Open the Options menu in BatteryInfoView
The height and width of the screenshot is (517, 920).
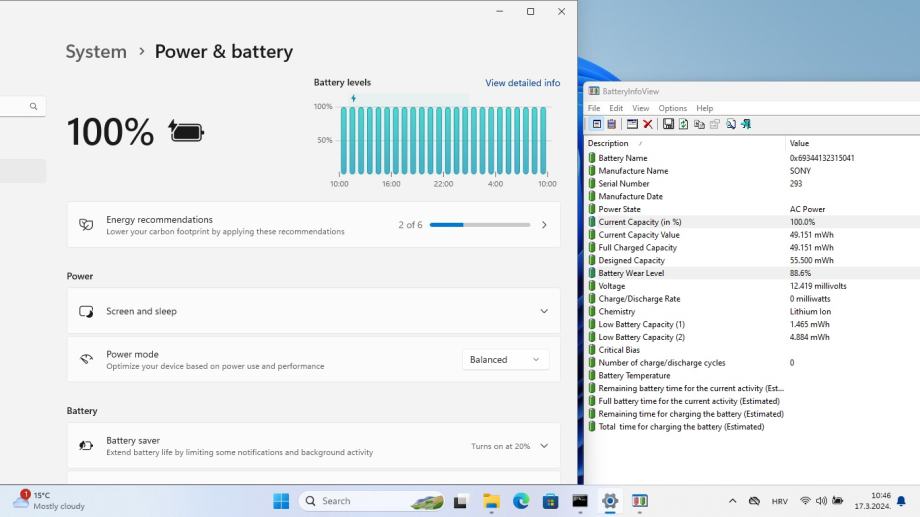point(672,108)
